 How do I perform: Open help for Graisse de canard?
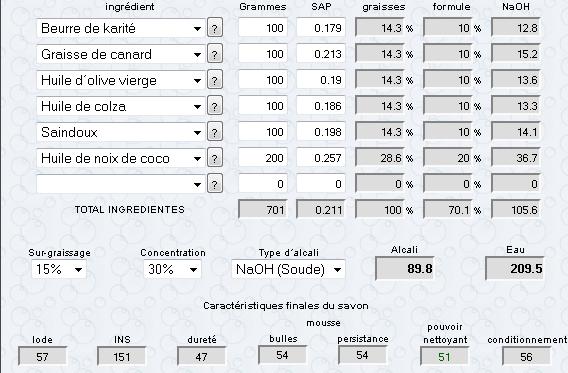coord(215,54)
